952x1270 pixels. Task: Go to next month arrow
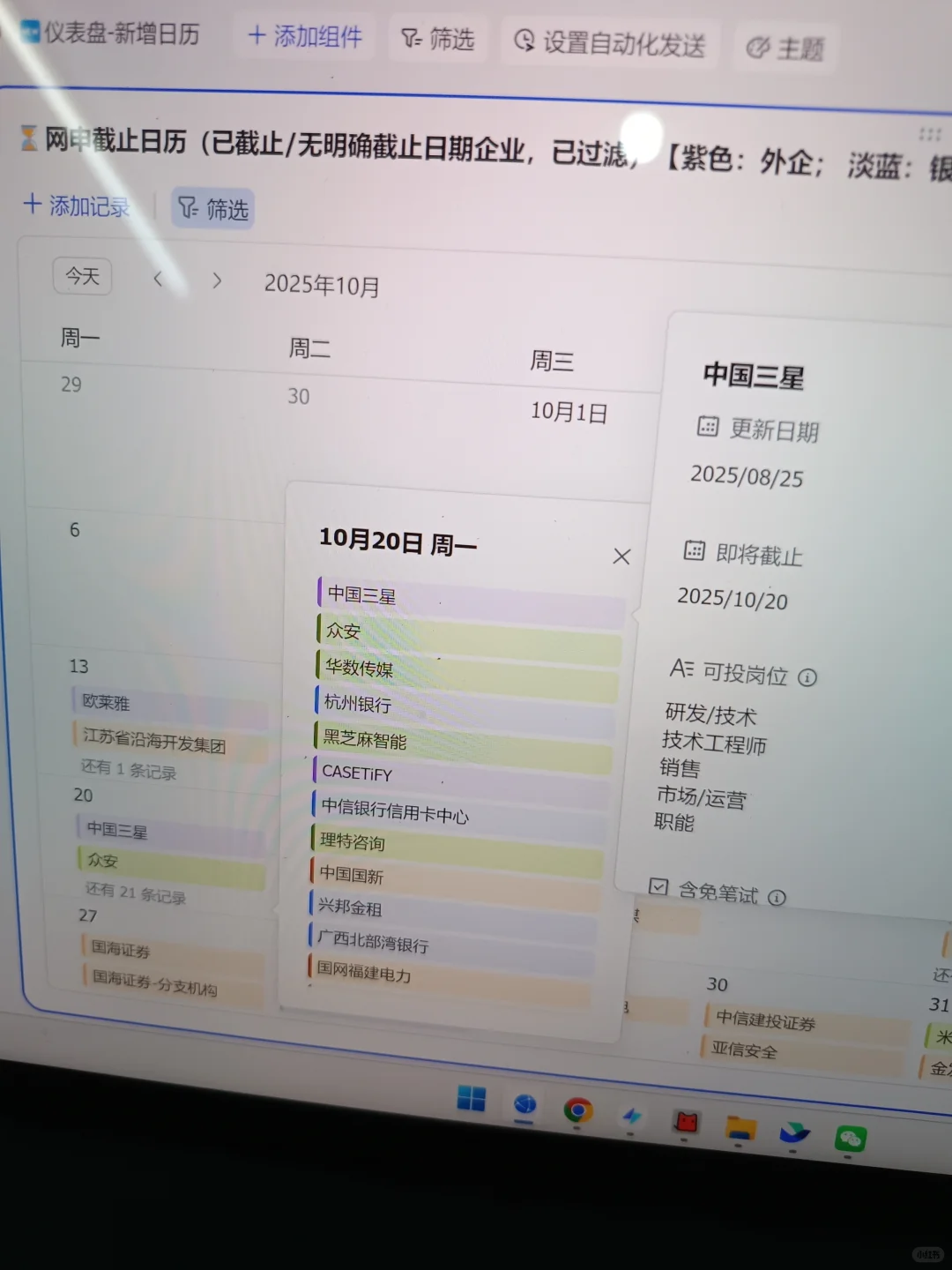coord(217,280)
